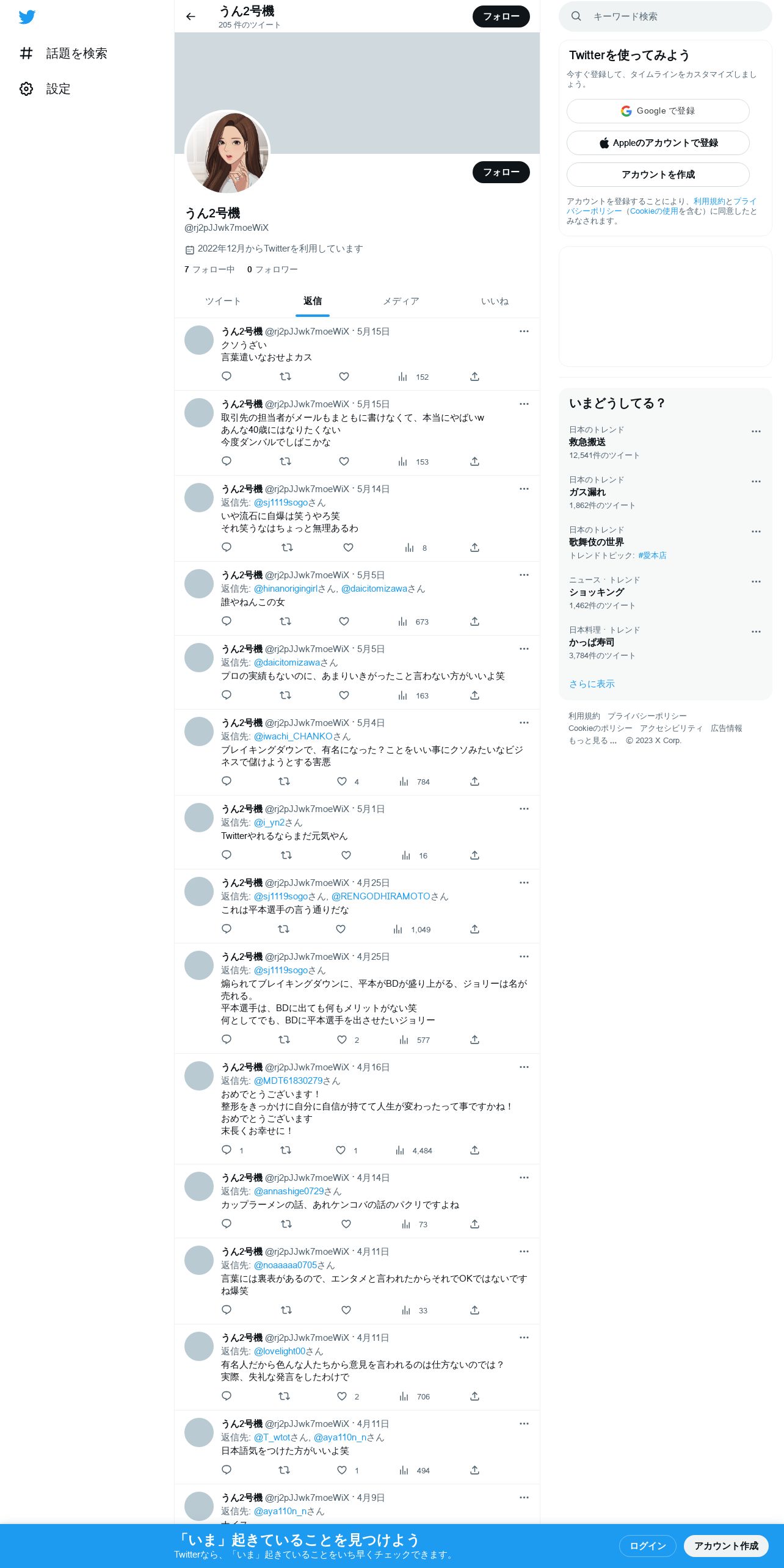Share the tweet with 1,049 views
Image resolution: width=784 pixels, height=1568 pixels.
coord(474,929)
